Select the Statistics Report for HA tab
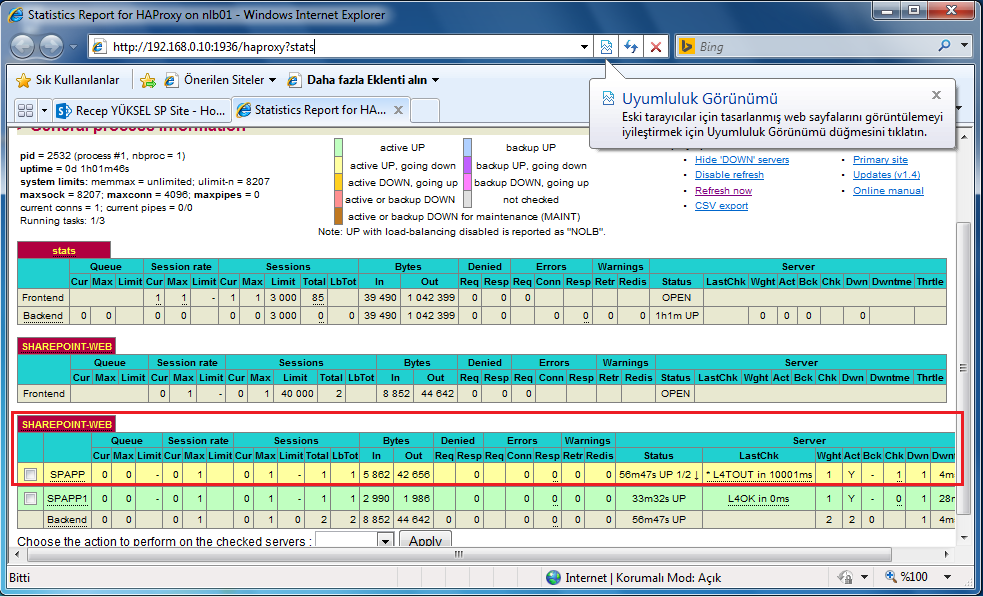983x597 pixels. tap(312, 110)
